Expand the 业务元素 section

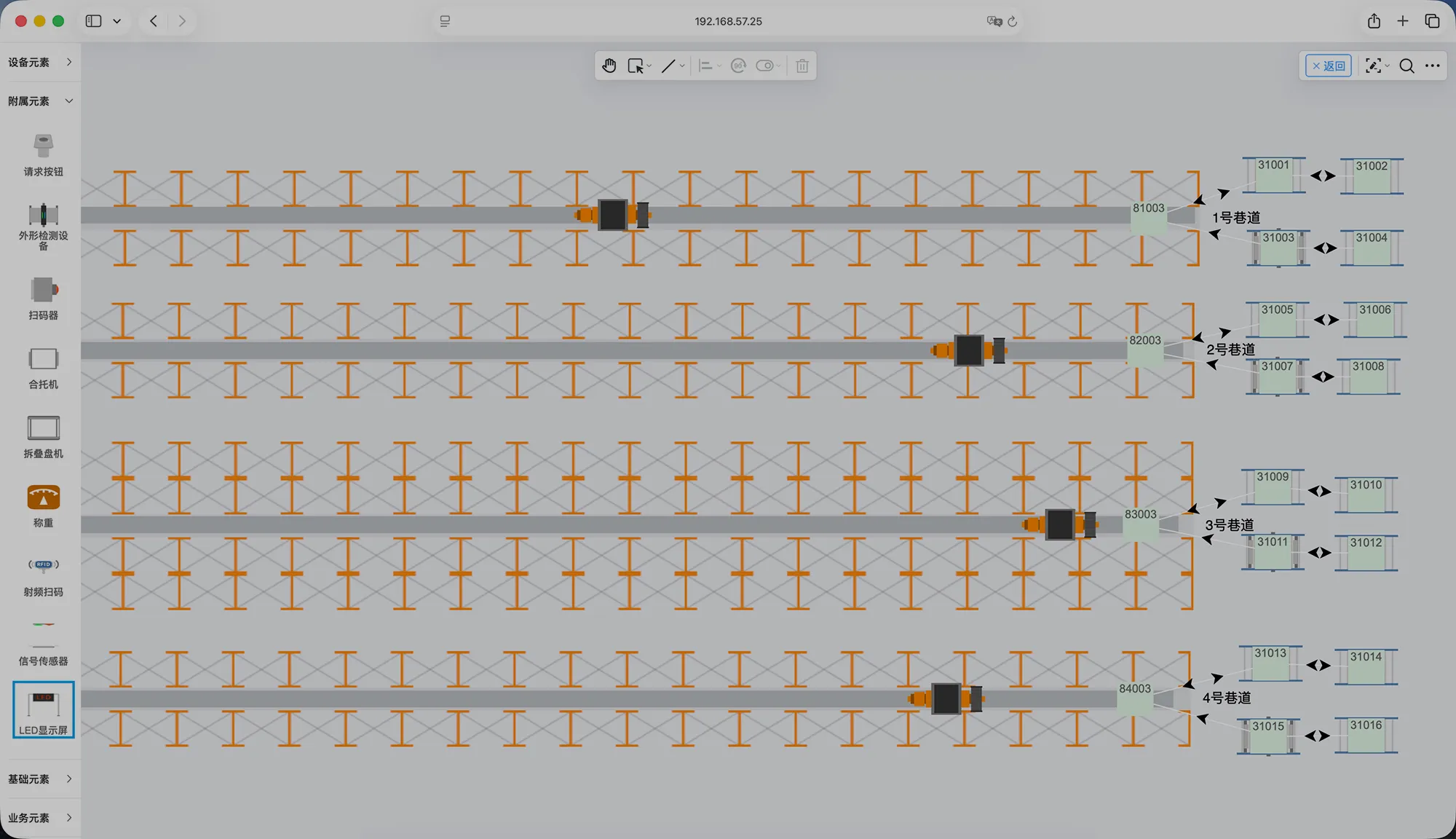(40, 817)
